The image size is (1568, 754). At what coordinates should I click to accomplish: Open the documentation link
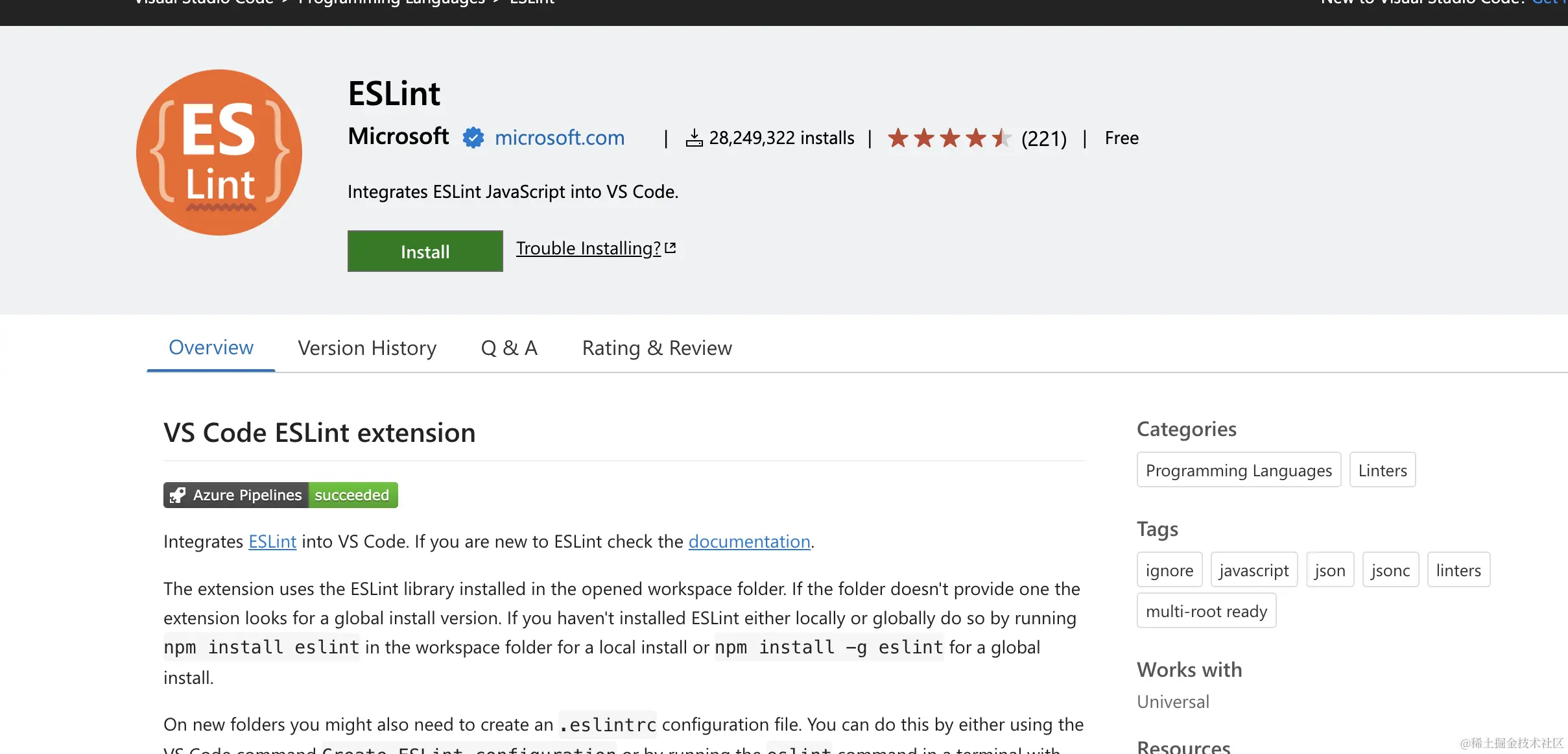click(x=749, y=541)
